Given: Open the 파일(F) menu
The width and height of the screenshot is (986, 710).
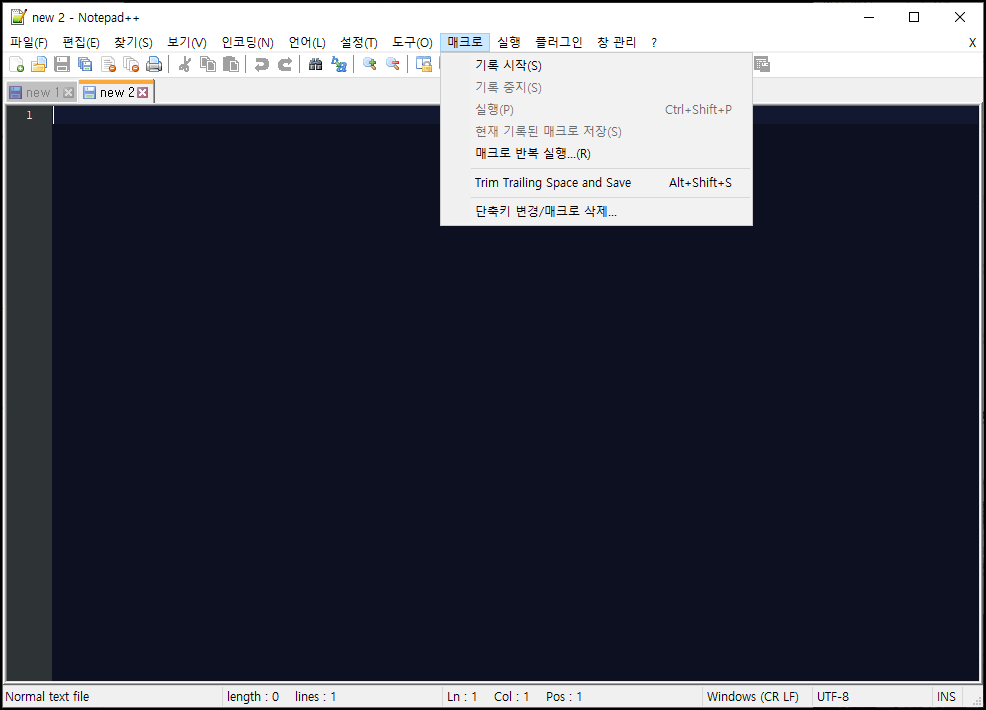Looking at the screenshot, I should coord(29,42).
